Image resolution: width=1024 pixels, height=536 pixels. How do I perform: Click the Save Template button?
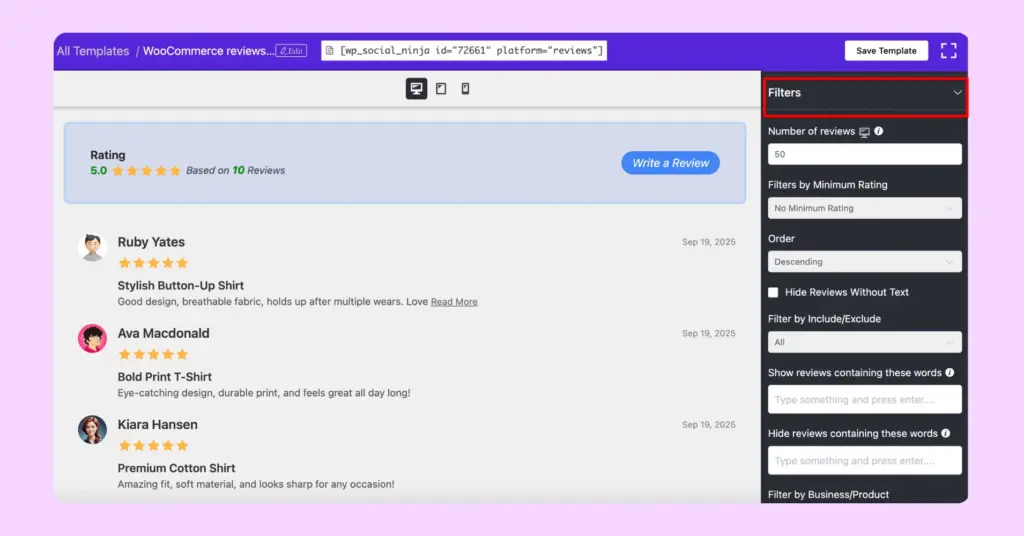tap(885, 51)
